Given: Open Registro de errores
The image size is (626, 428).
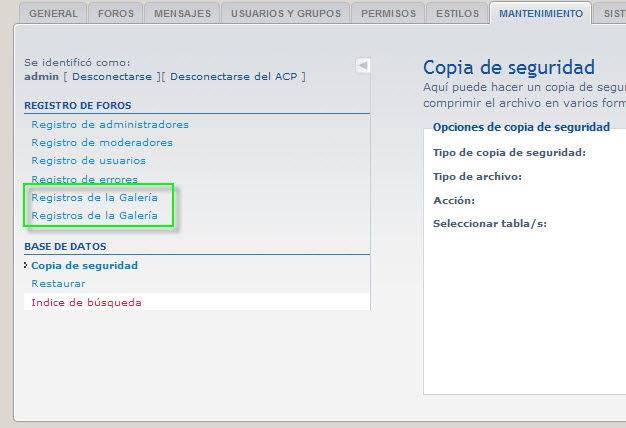Looking at the screenshot, I should (84, 179).
